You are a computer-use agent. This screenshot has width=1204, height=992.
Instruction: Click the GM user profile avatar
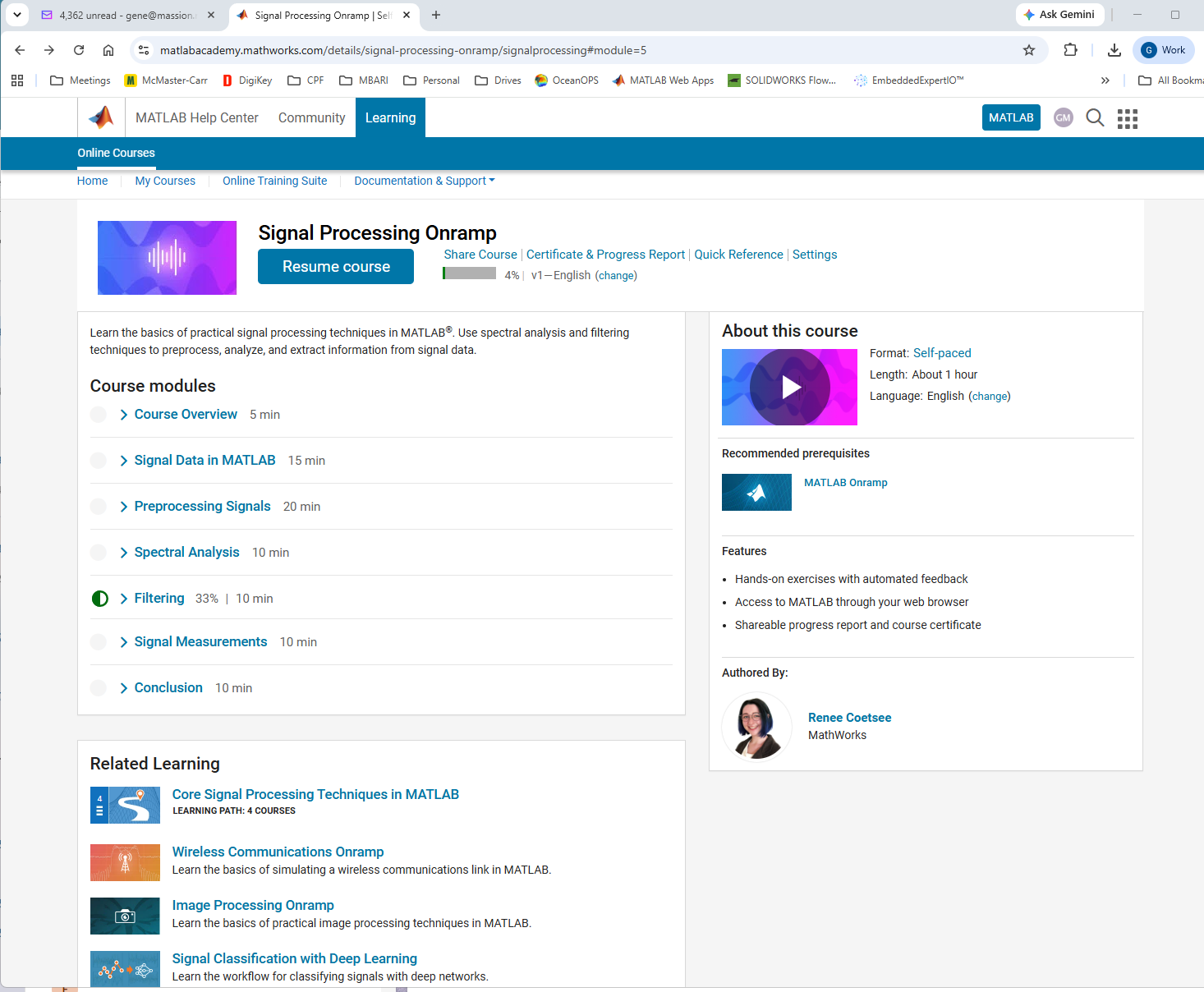(x=1063, y=117)
